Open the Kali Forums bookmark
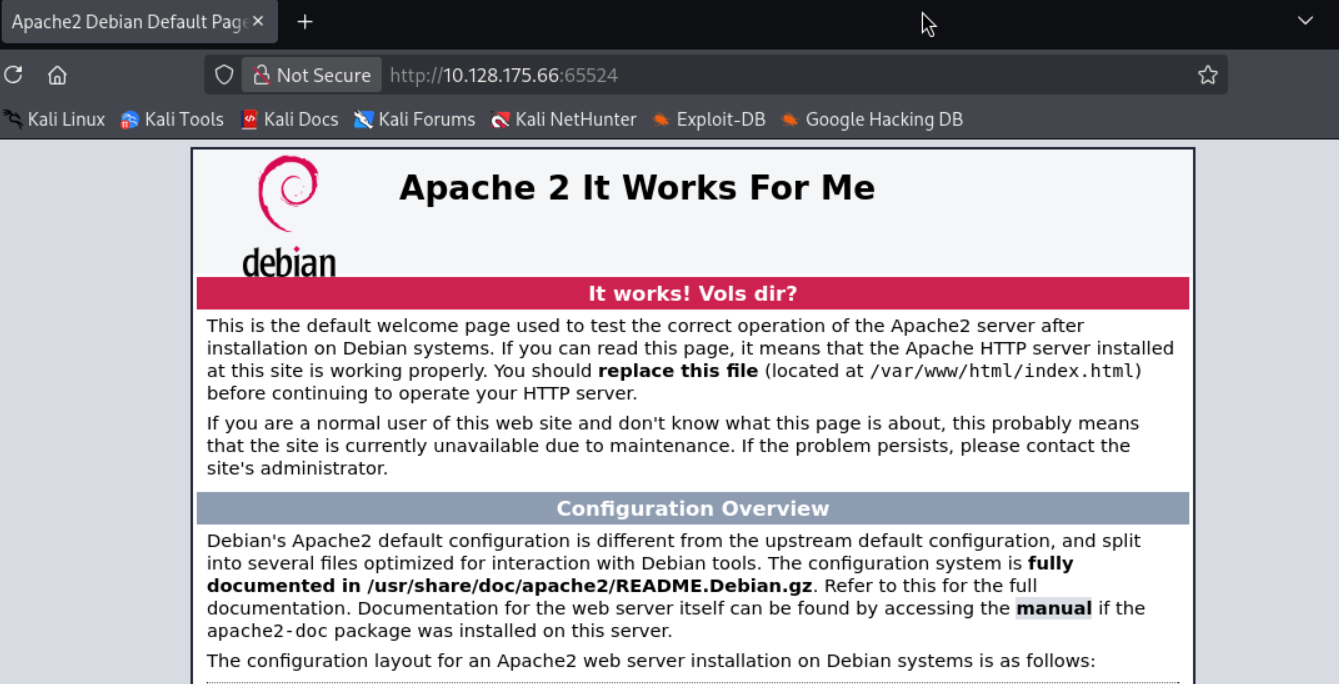 coord(415,119)
